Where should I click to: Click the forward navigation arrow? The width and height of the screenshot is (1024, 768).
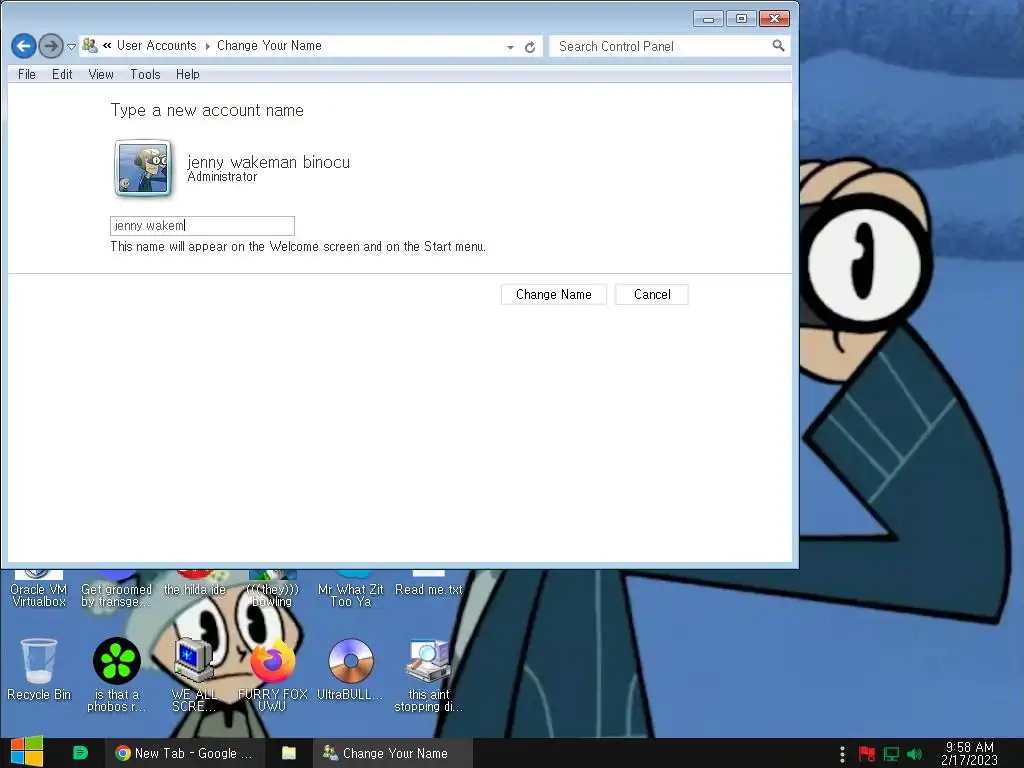coord(50,46)
